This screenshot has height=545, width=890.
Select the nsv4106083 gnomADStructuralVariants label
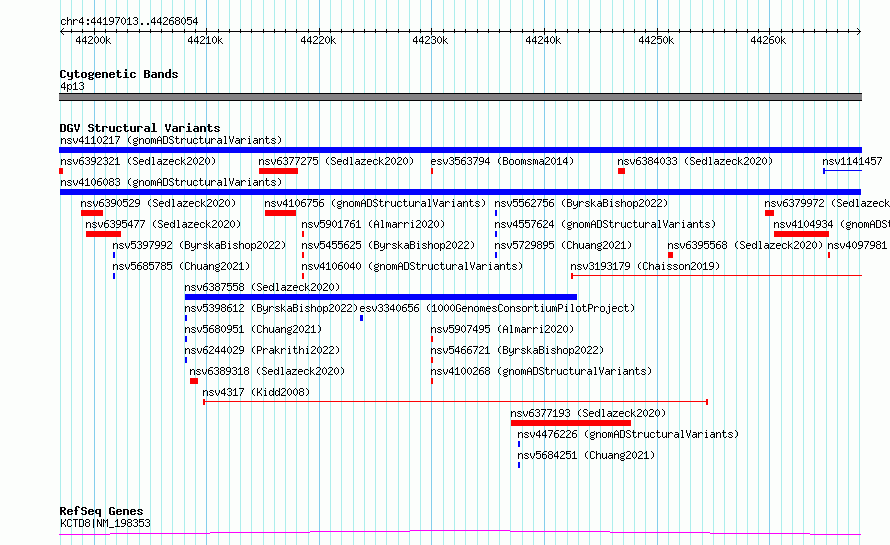coord(171,182)
